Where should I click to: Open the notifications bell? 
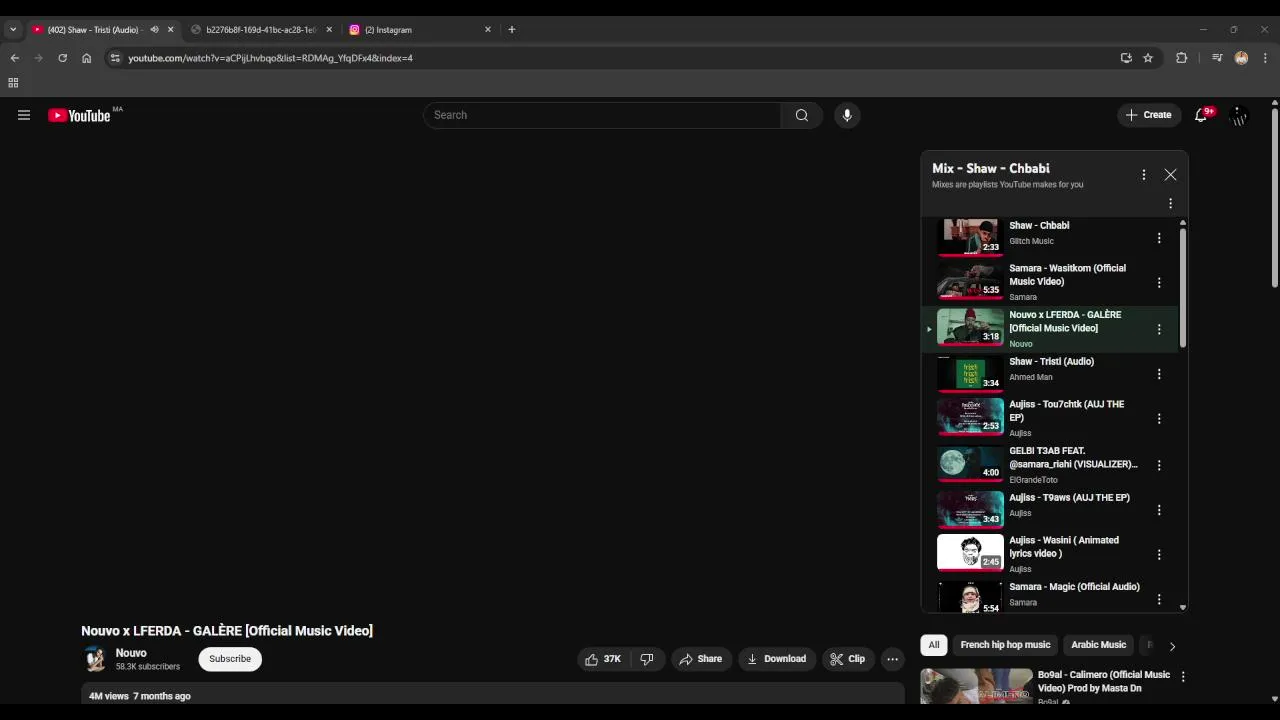tap(1201, 115)
